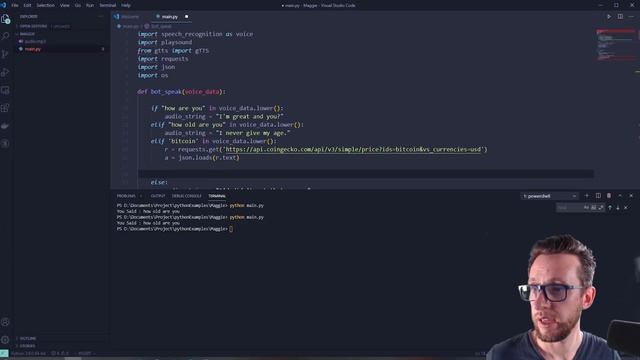Open the Terminal menu
The height and width of the screenshot is (360, 640).
(x=108, y=5)
